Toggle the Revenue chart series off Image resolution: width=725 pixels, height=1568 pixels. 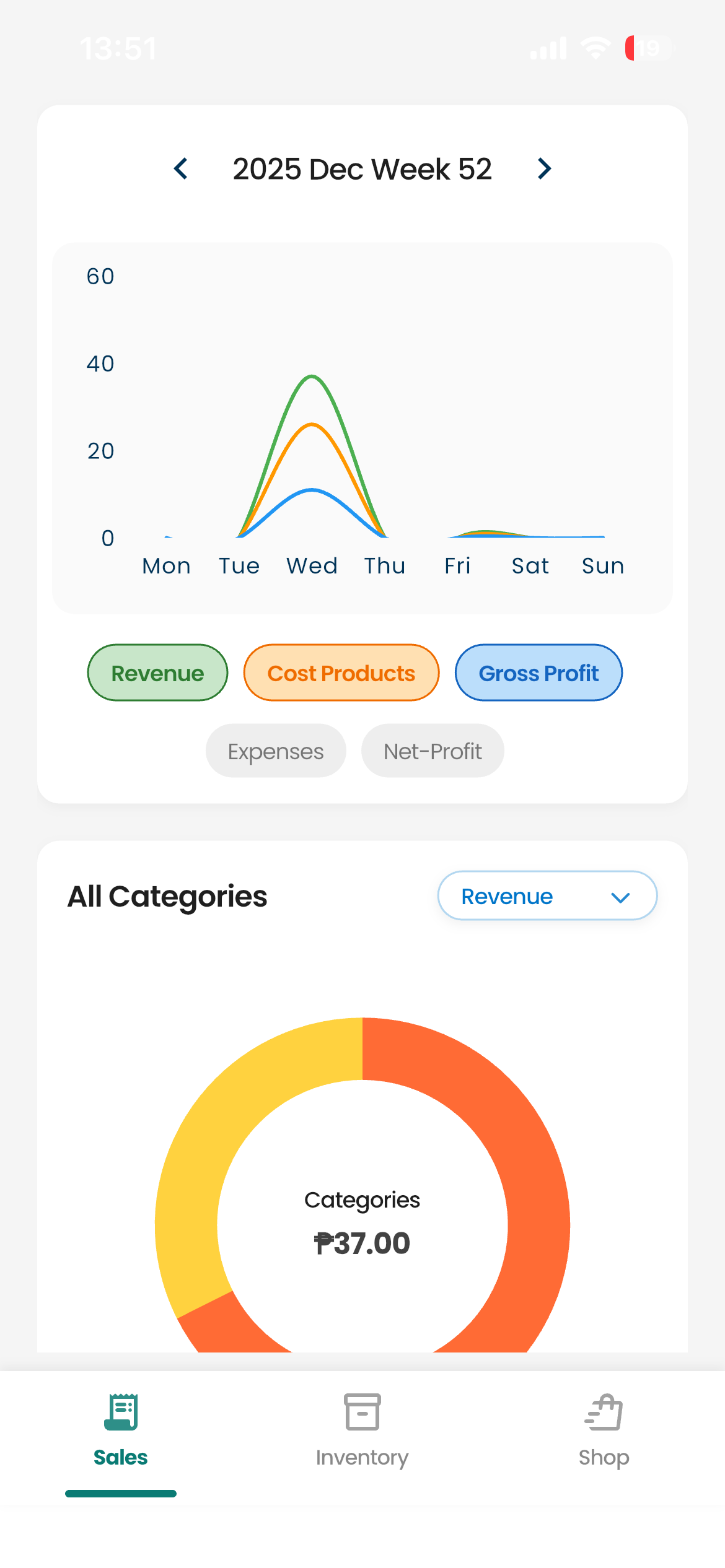click(158, 673)
